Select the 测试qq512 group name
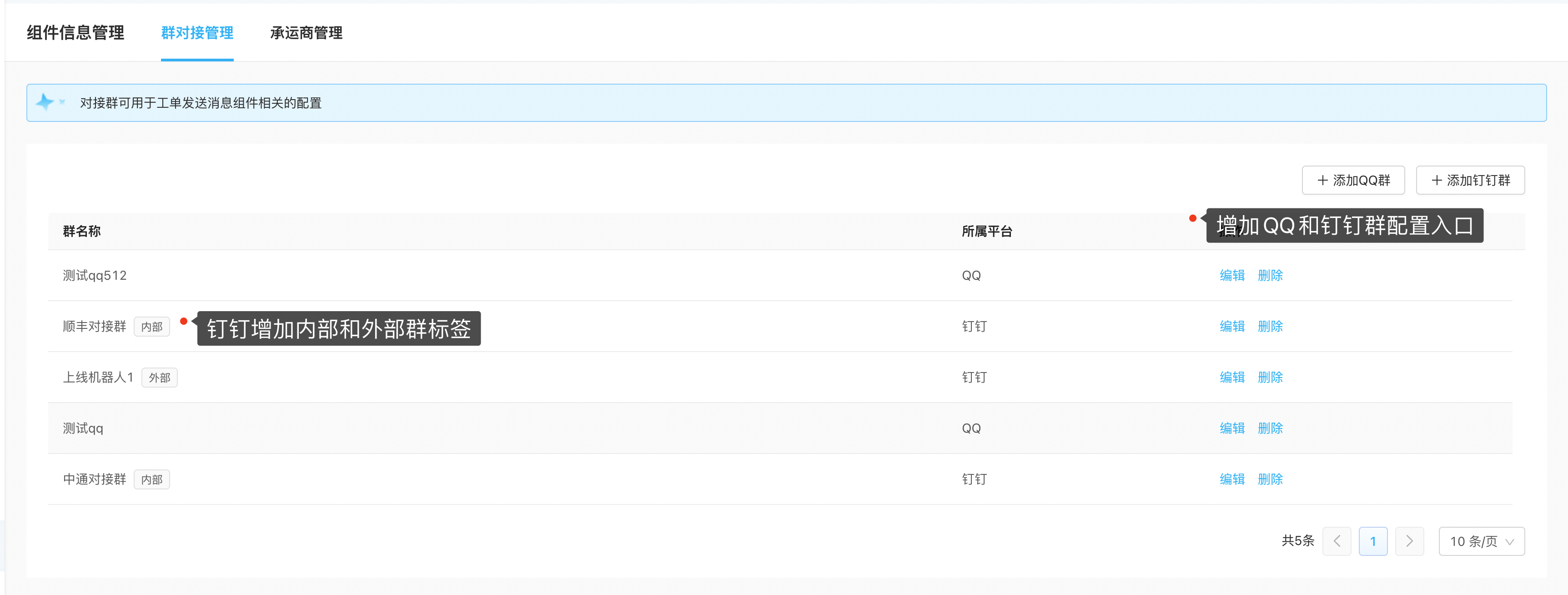This screenshot has height=595, width=1568. pyautogui.click(x=94, y=275)
